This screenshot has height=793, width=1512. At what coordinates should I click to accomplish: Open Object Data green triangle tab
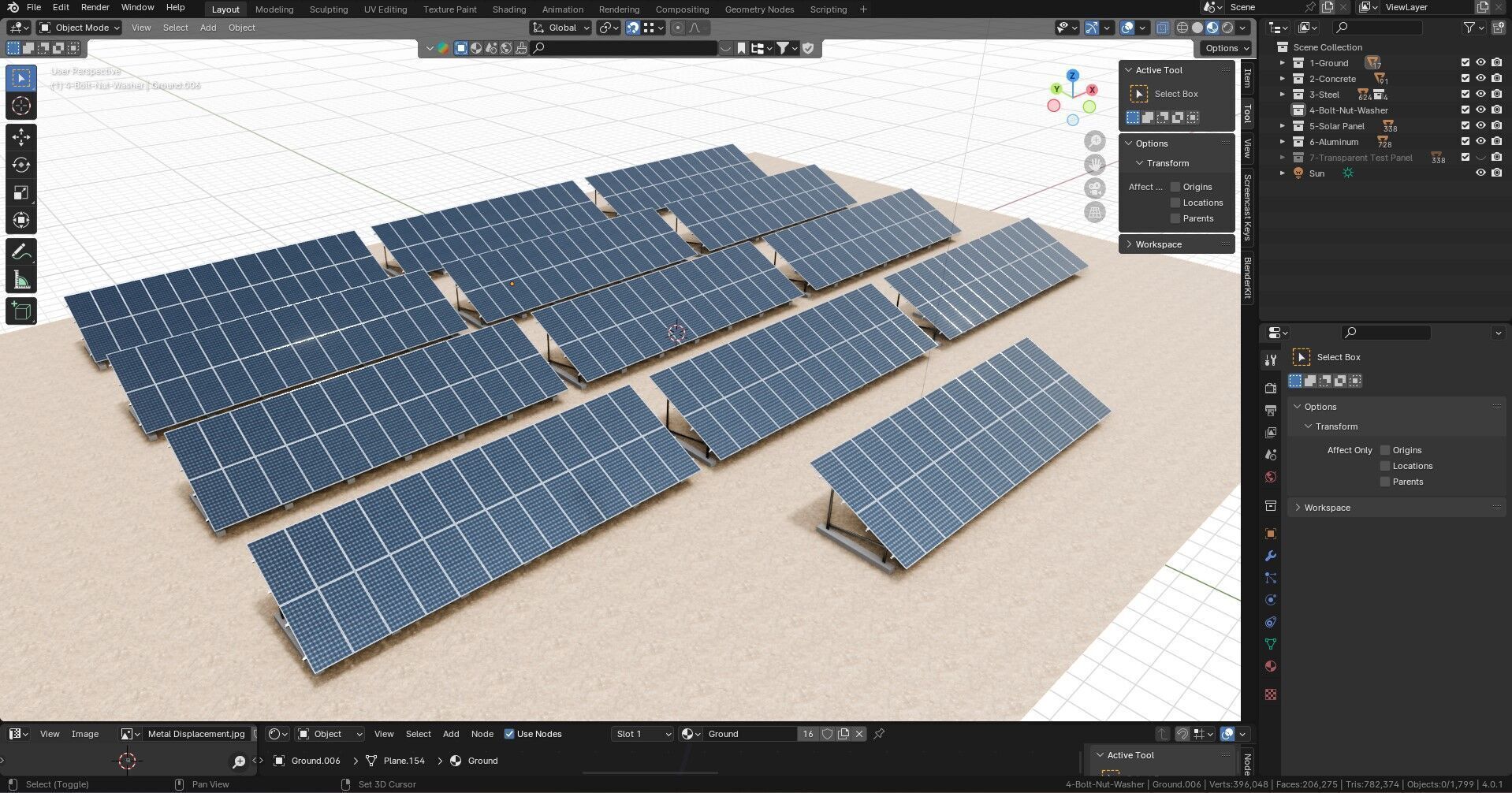[1270, 644]
